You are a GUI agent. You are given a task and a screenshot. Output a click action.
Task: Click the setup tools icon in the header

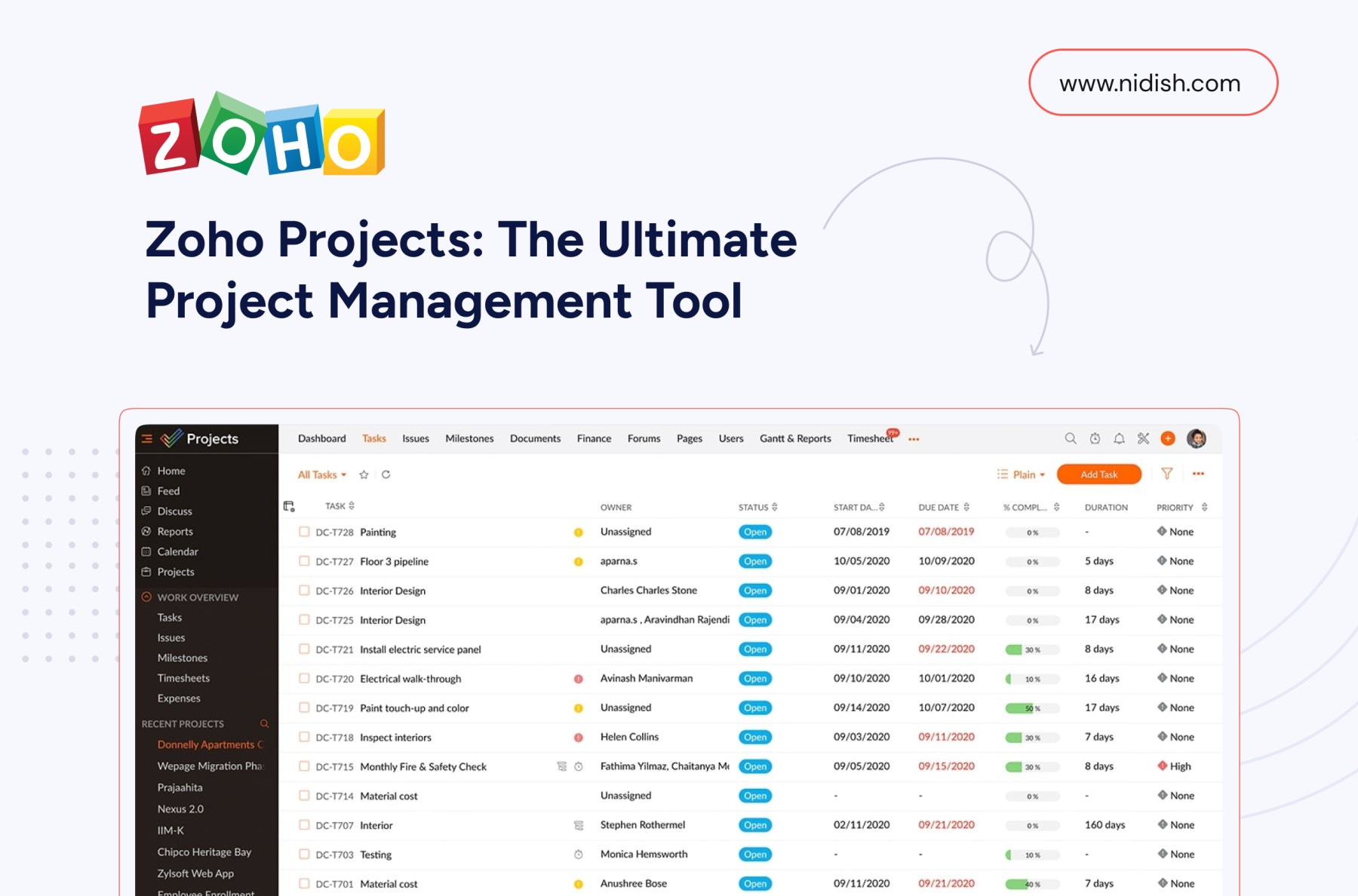point(1144,438)
